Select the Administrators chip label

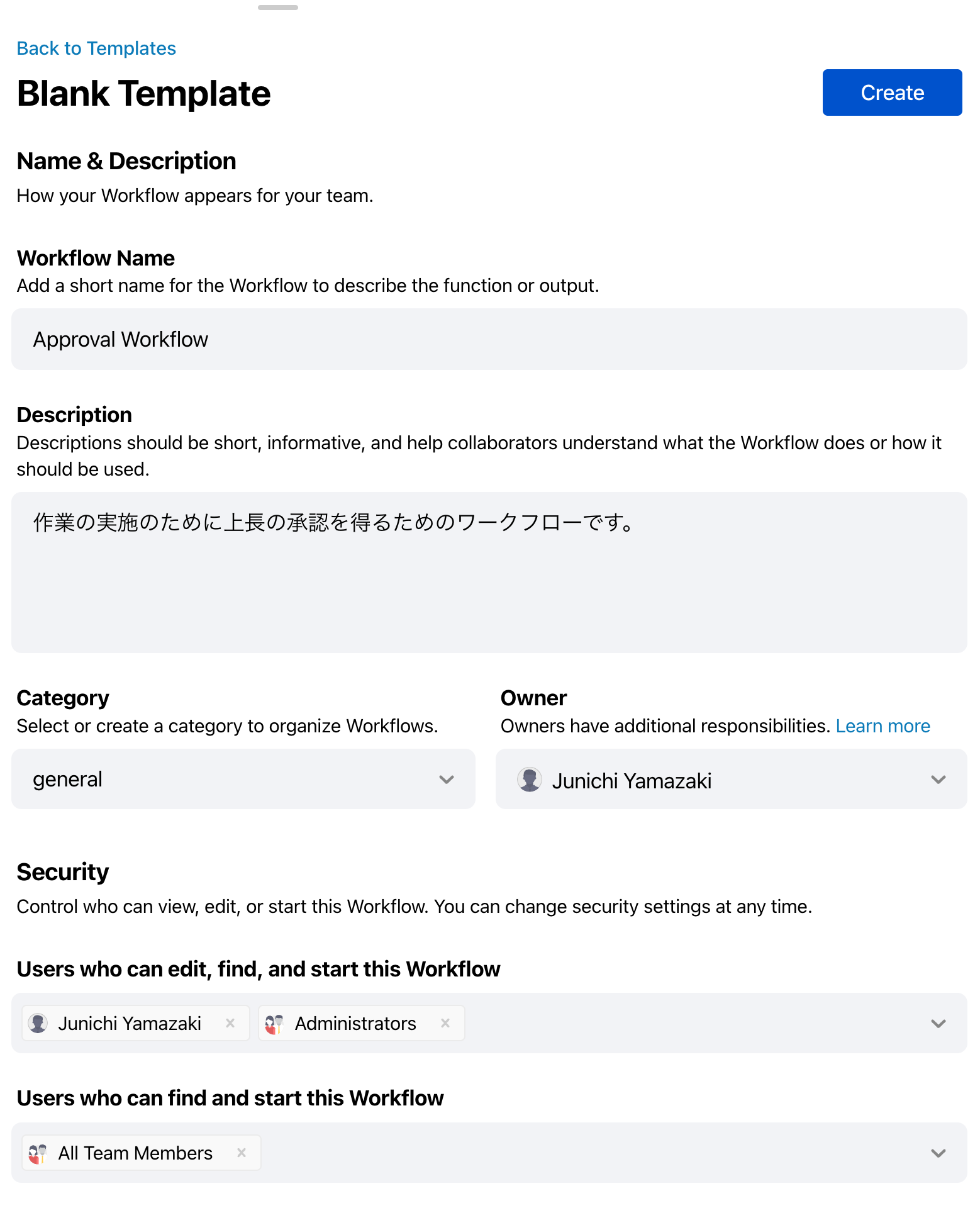coord(355,1024)
